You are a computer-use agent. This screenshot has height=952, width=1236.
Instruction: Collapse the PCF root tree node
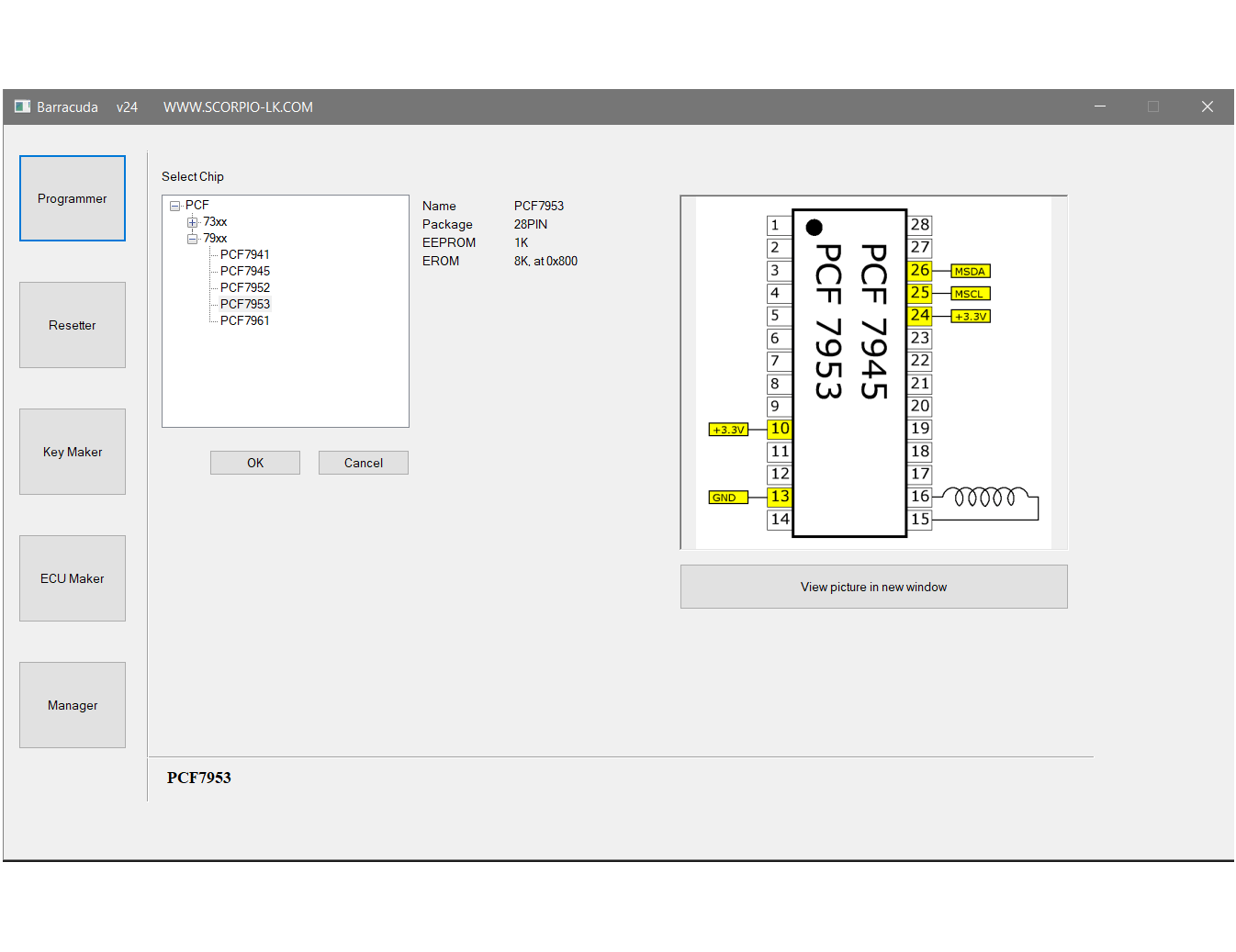(174, 206)
